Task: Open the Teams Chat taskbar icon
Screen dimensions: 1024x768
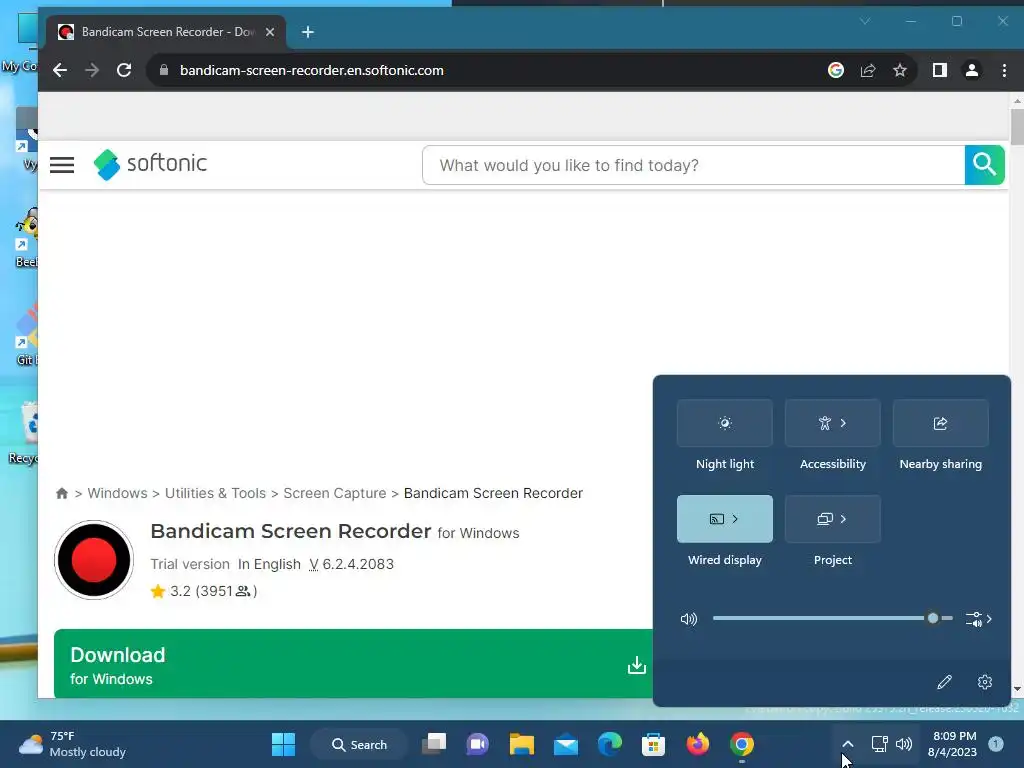Action: 477,744
